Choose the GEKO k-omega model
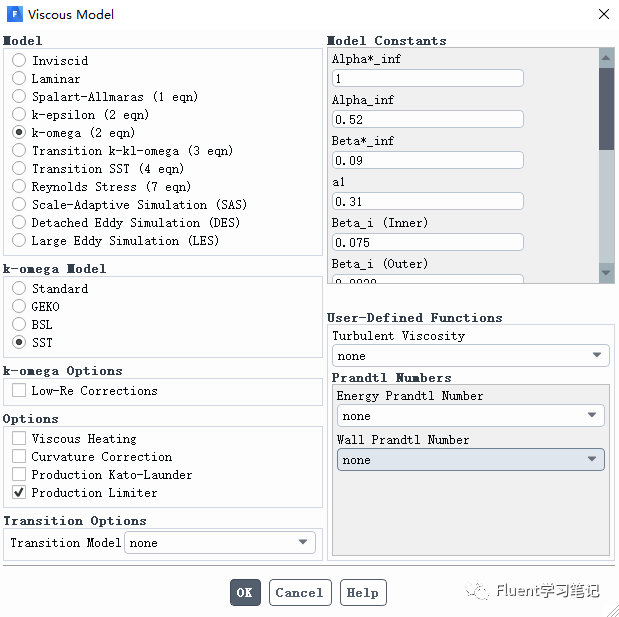The width and height of the screenshot is (619, 617). (19, 307)
